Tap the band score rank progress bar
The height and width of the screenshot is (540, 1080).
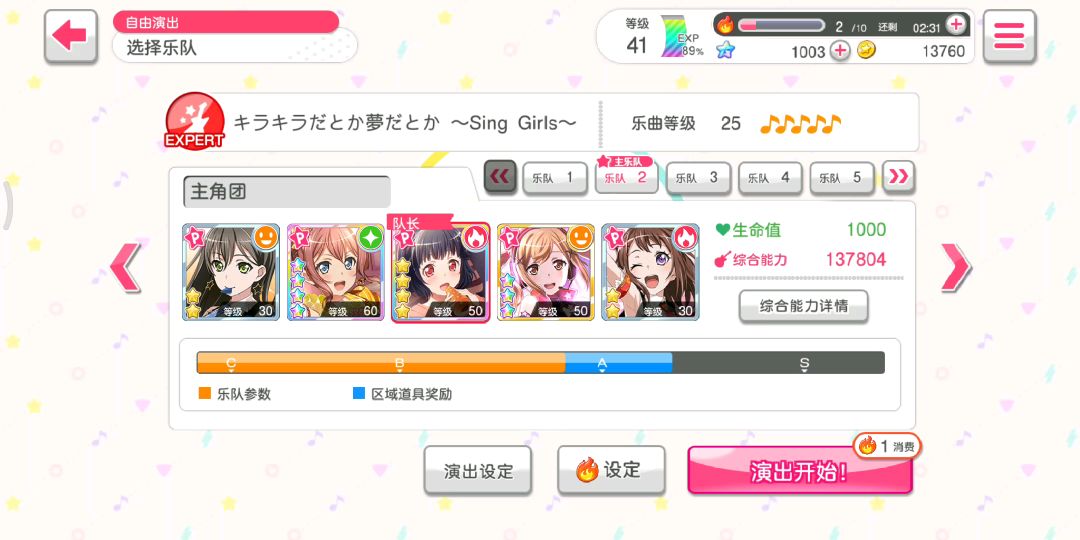(x=541, y=363)
